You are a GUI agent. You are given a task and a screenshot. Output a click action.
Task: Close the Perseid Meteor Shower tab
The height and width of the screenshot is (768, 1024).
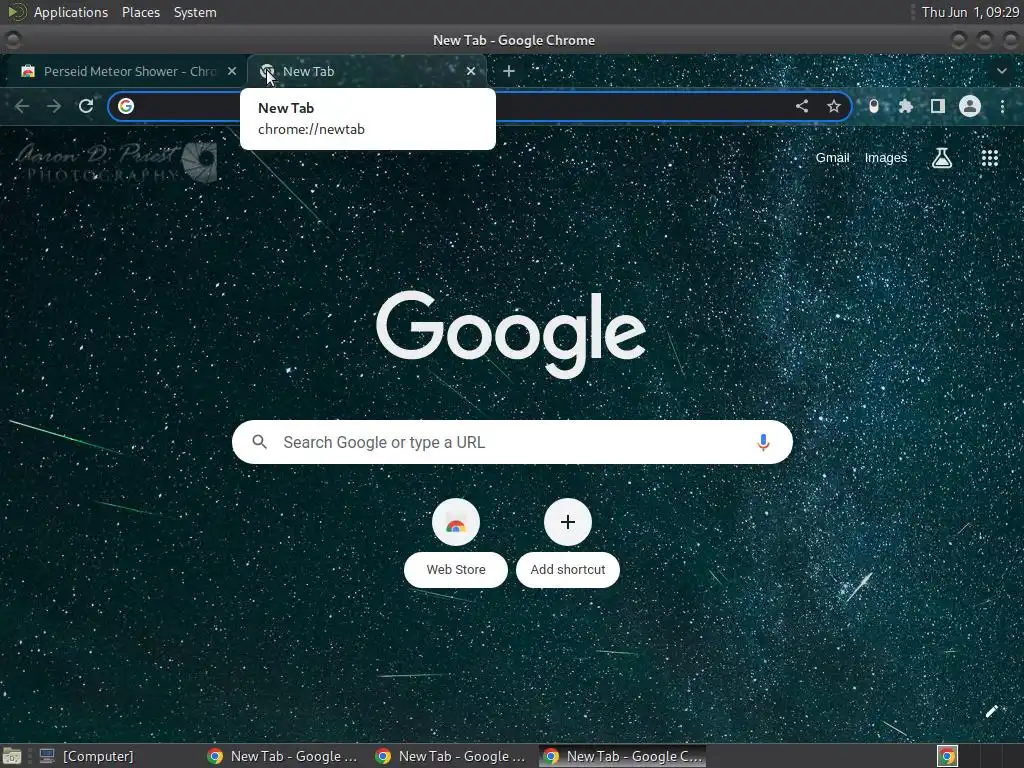232,71
